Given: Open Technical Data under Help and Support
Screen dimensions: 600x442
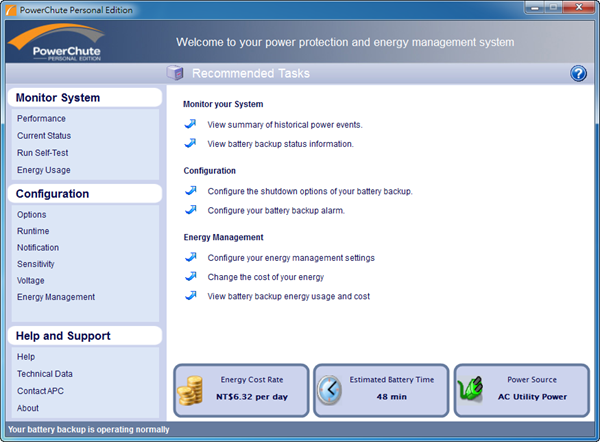Looking at the screenshot, I should [x=45, y=374].
